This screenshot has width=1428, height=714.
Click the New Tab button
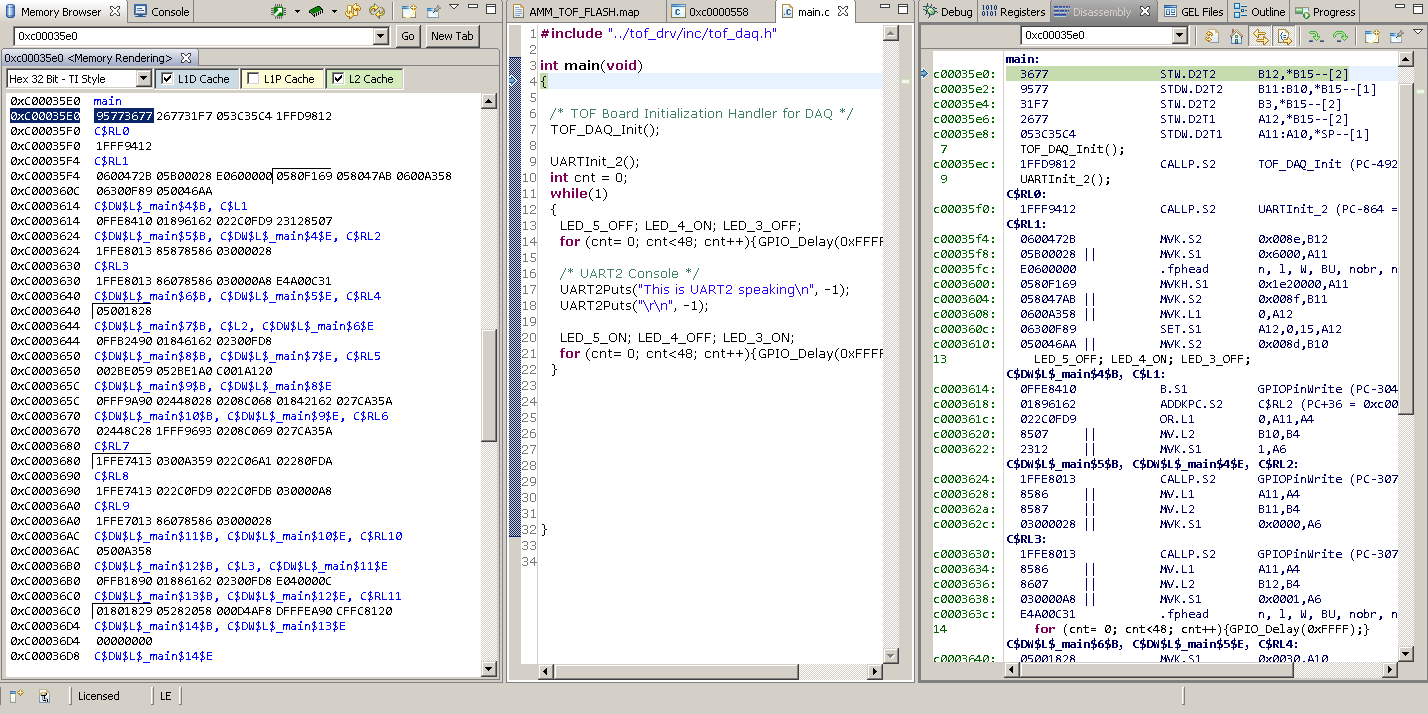(451, 36)
